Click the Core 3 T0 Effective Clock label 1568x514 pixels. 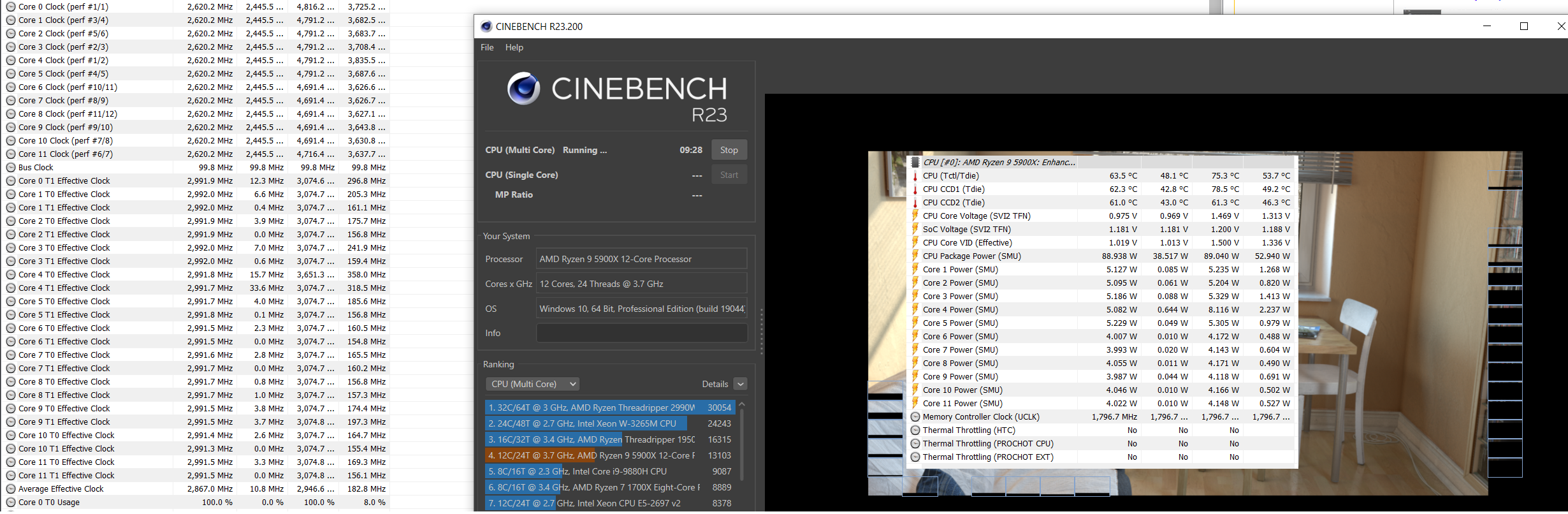click(64, 247)
